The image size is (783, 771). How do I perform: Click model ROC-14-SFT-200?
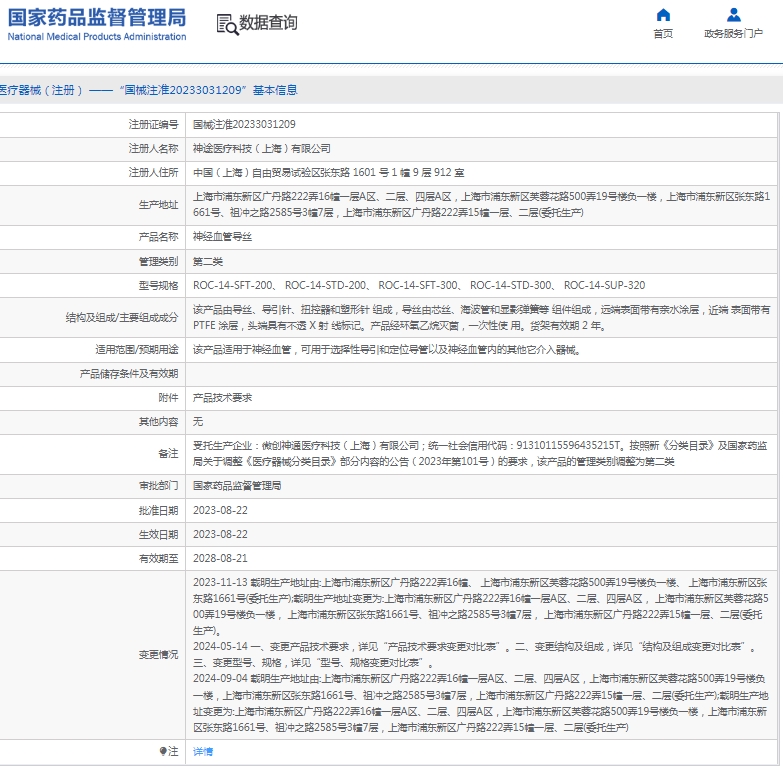pos(233,285)
